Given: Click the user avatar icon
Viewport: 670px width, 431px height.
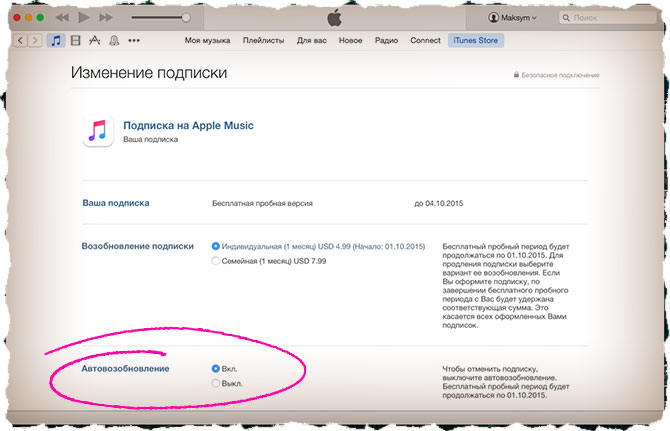Looking at the screenshot, I should coord(494,18).
